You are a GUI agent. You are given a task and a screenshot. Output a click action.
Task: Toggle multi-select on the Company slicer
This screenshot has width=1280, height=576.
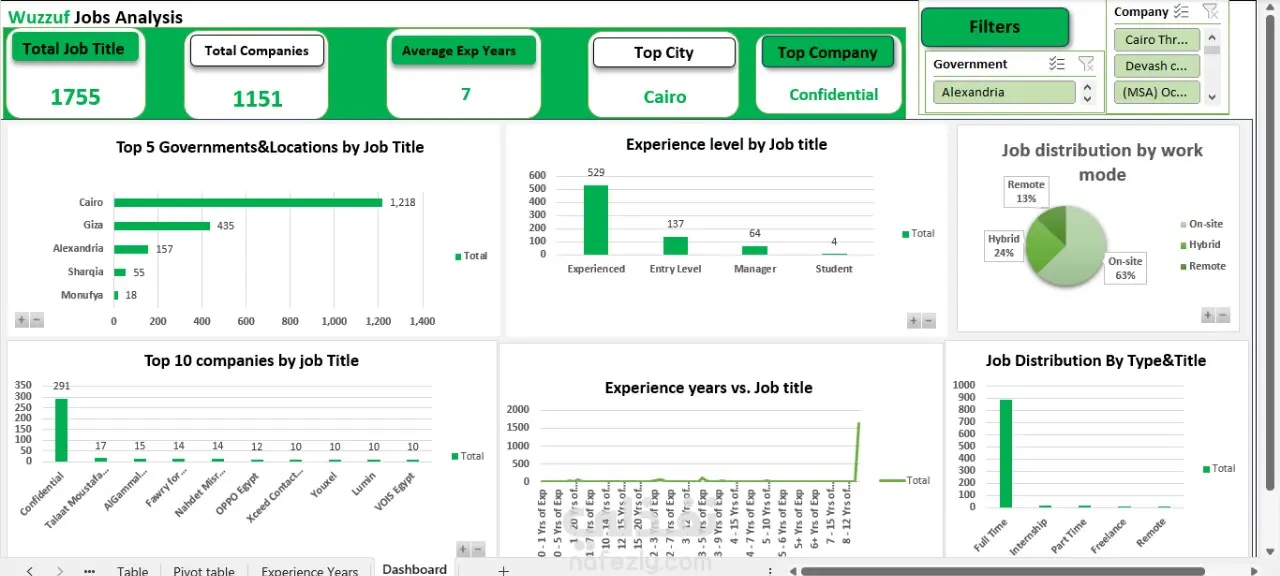(1181, 11)
